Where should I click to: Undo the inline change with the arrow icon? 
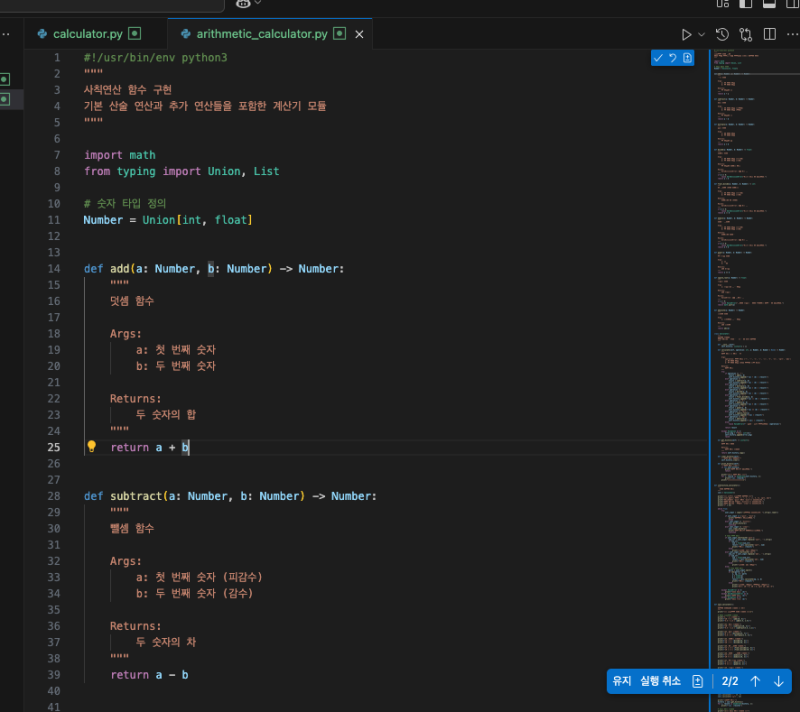coord(673,58)
